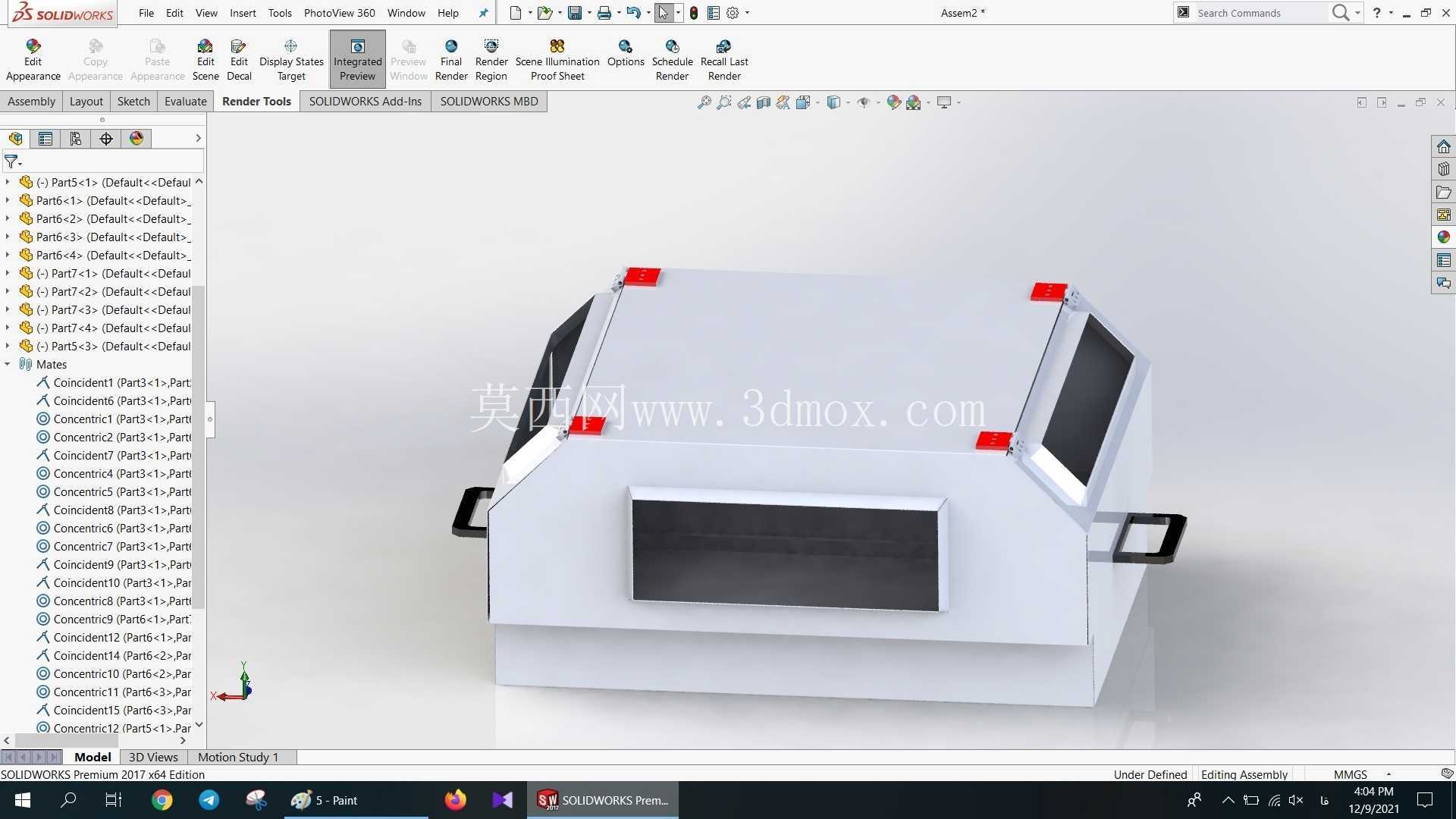
Task: Click the Undo icon in toolbar
Action: pos(634,13)
